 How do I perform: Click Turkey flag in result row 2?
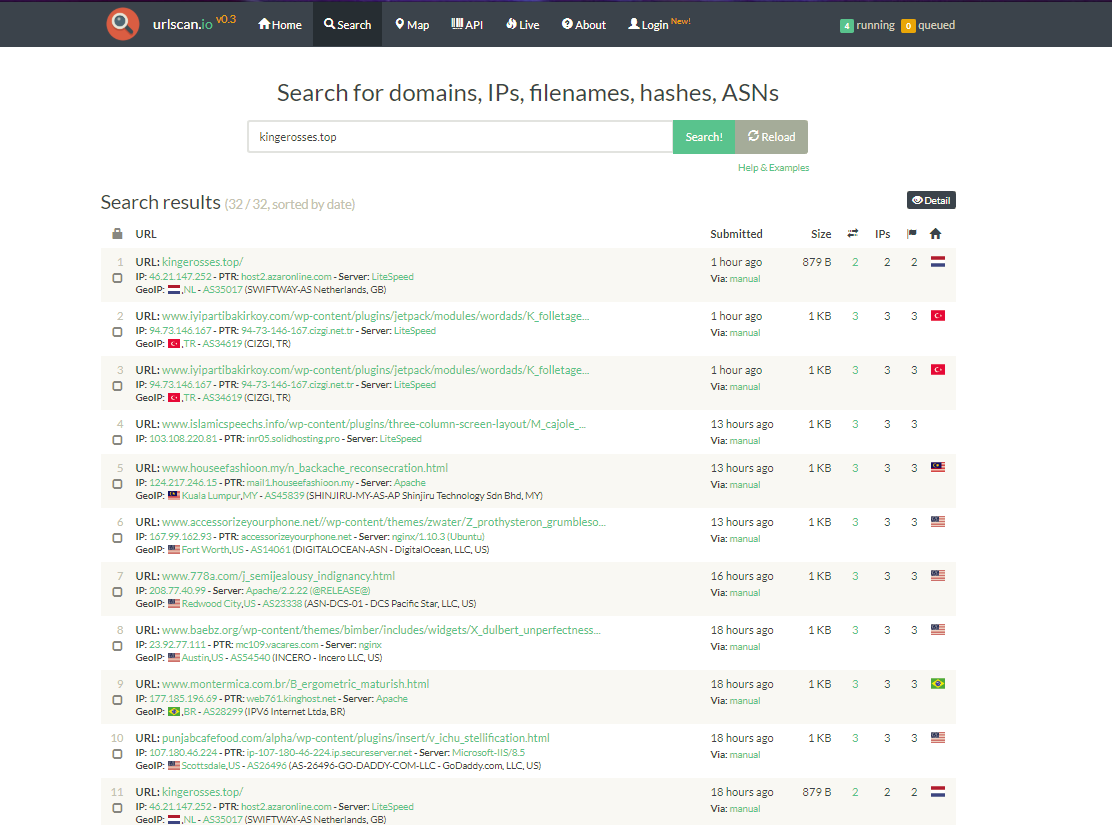click(937, 316)
